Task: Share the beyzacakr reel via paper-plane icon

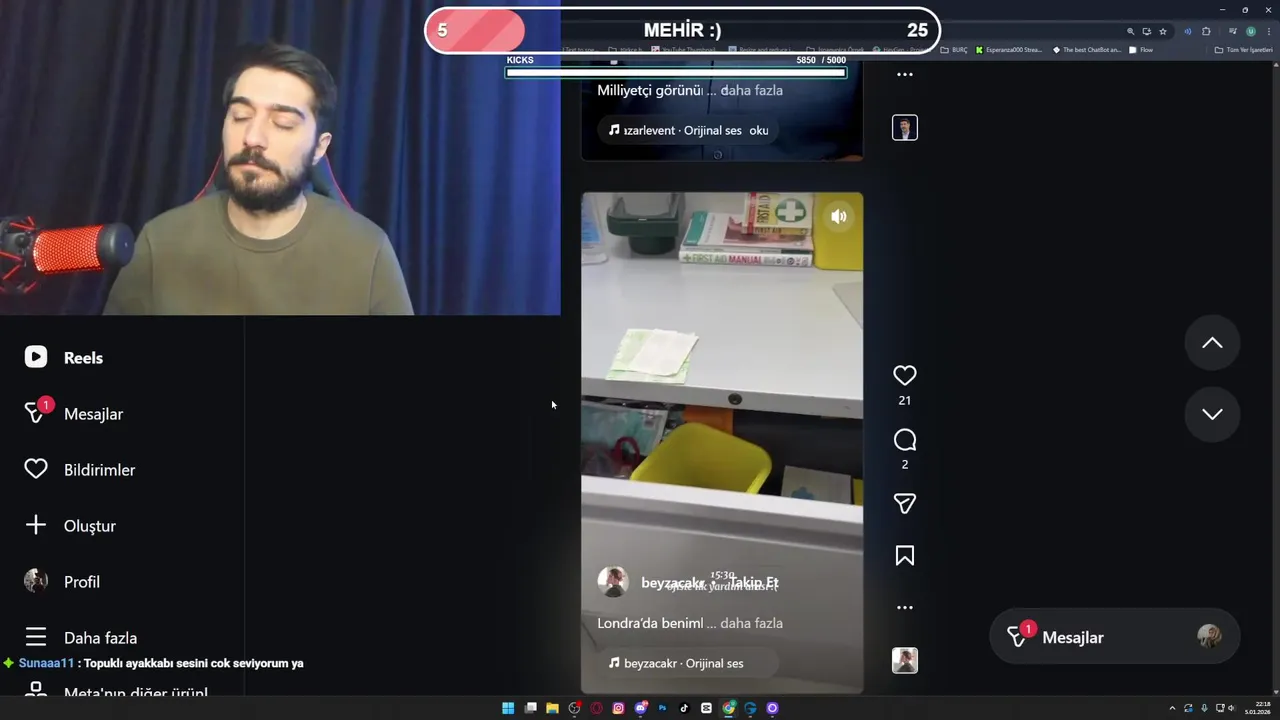Action: click(x=904, y=504)
